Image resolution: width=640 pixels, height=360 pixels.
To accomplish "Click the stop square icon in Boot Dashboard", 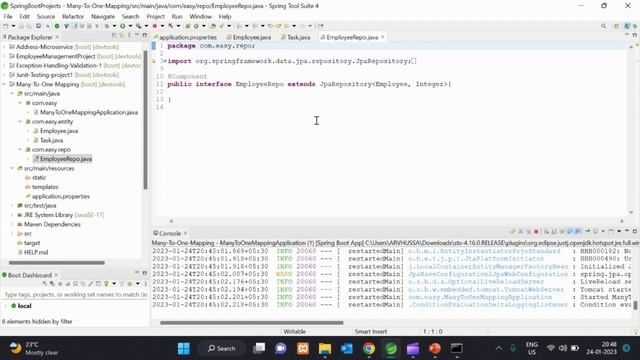I will 60,284.
